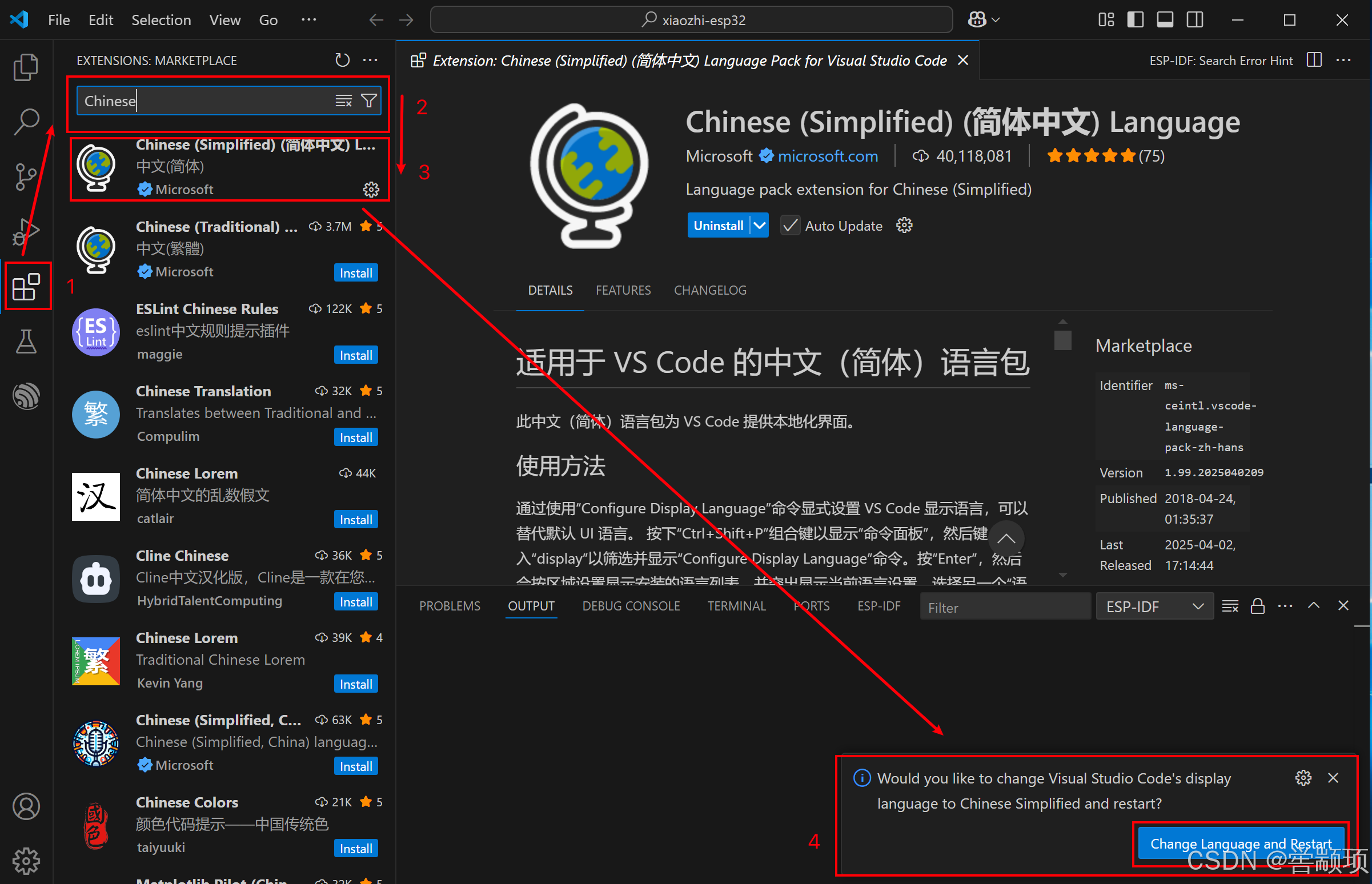1372x884 pixels.
Task: Toggle the bottom panel layout button
Action: point(1165,20)
